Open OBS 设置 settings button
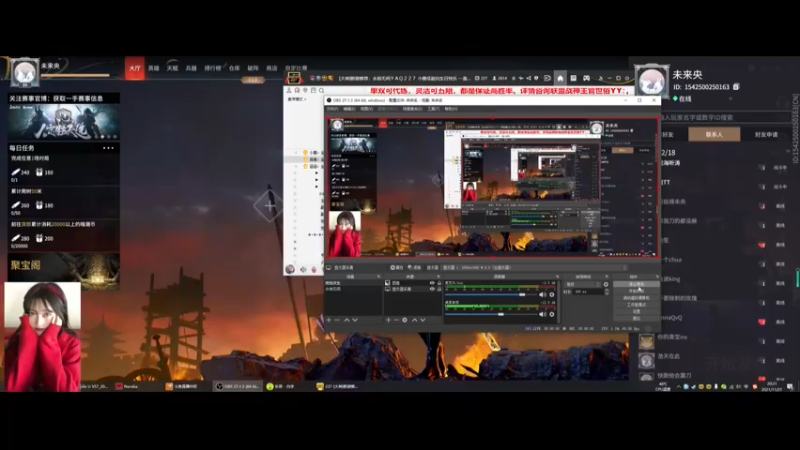The height and width of the screenshot is (450, 800). click(636, 311)
